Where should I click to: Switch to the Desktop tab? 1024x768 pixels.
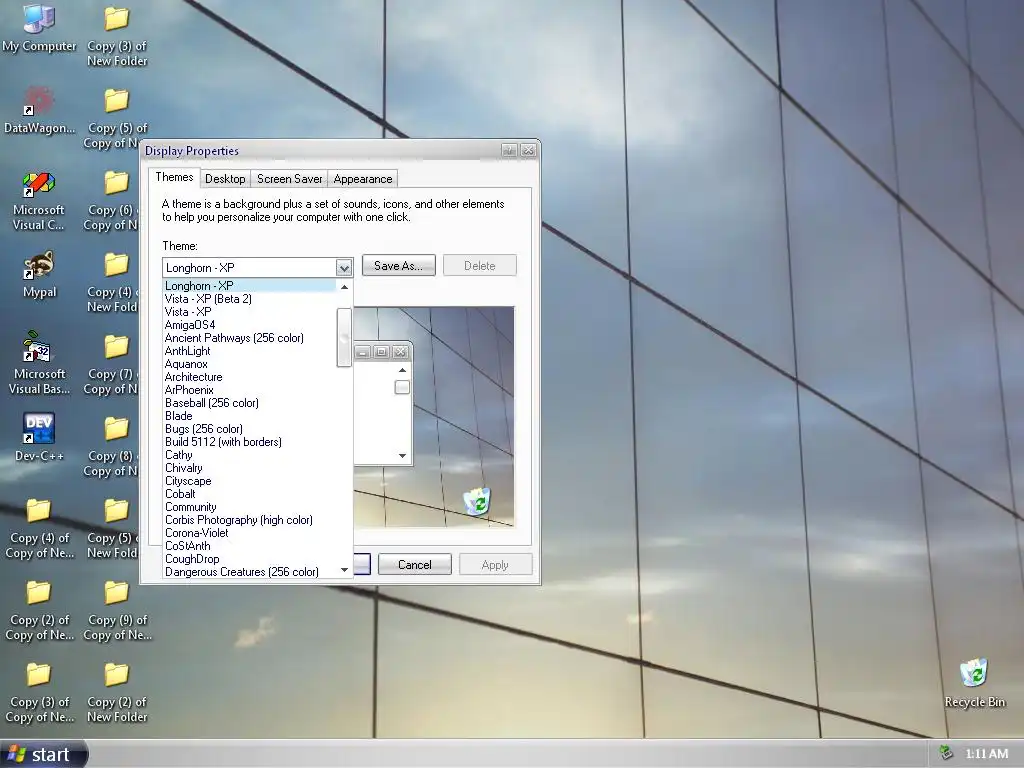[225, 179]
